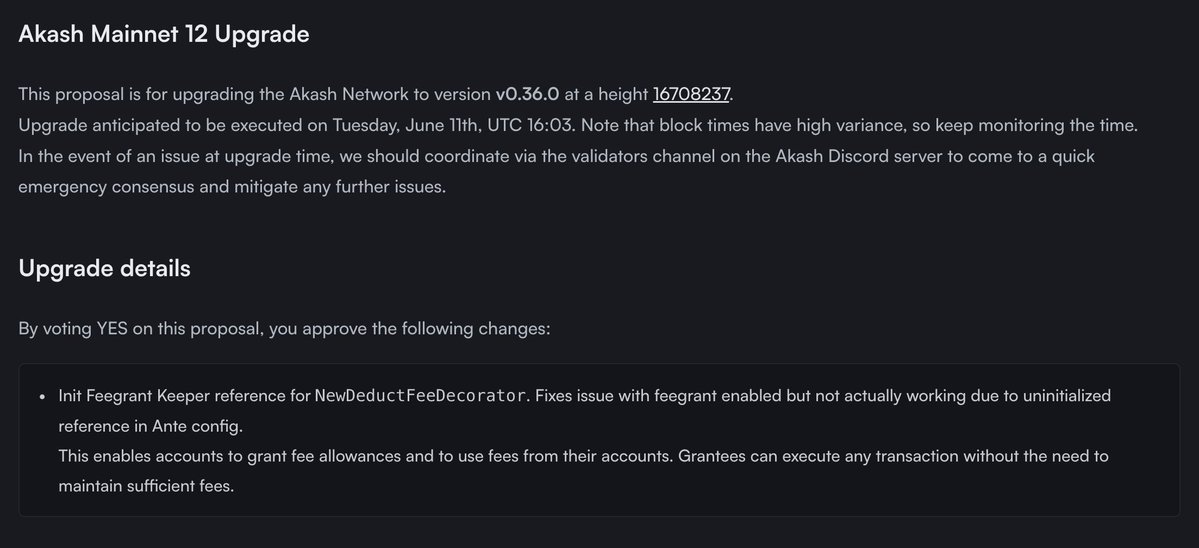Viewport: 1199px width, 548px height.
Task: Click the Akash Mainnet 12 Upgrade heading
Action: (164, 34)
